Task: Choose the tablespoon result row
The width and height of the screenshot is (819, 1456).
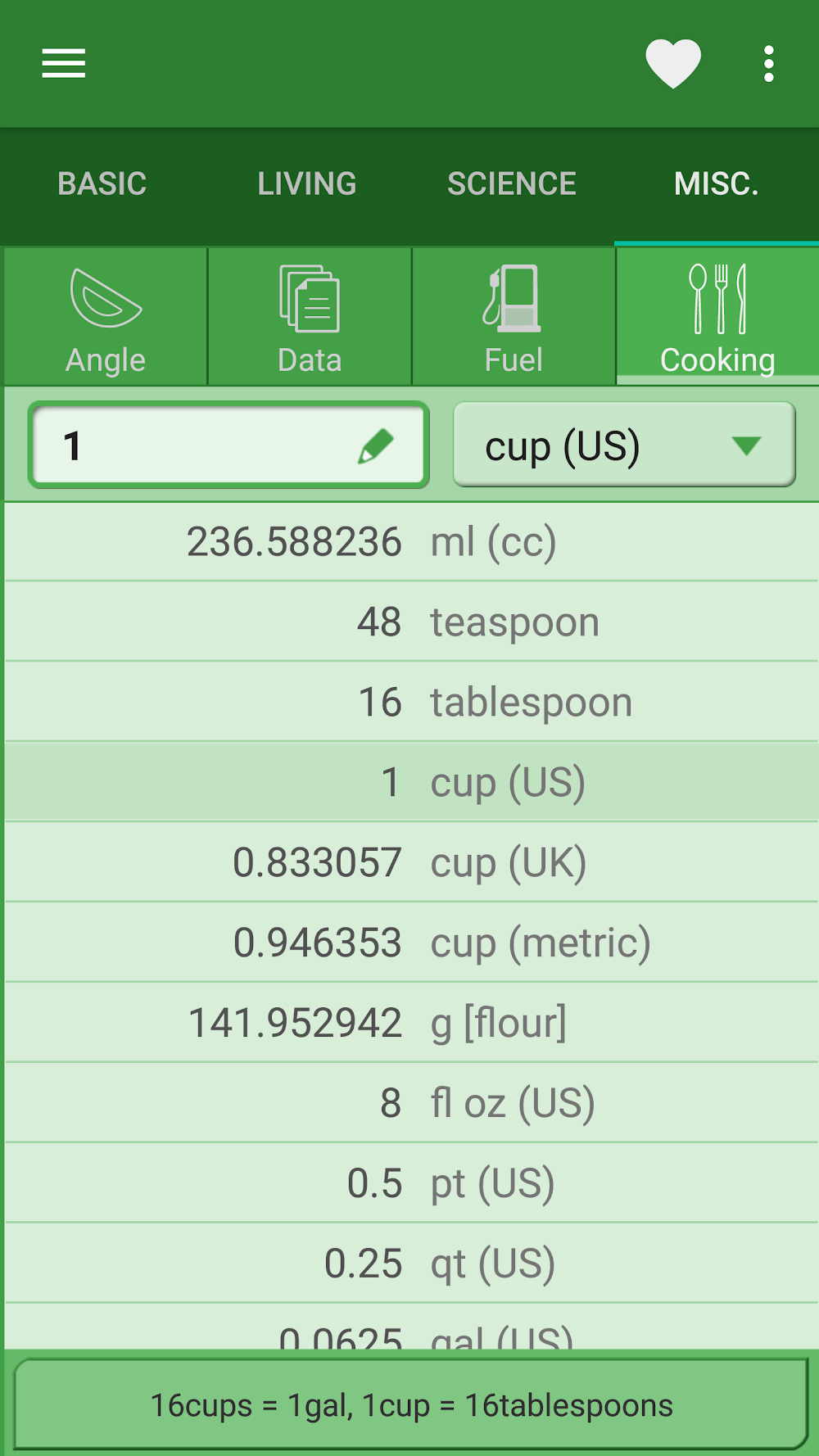Action: [411, 703]
